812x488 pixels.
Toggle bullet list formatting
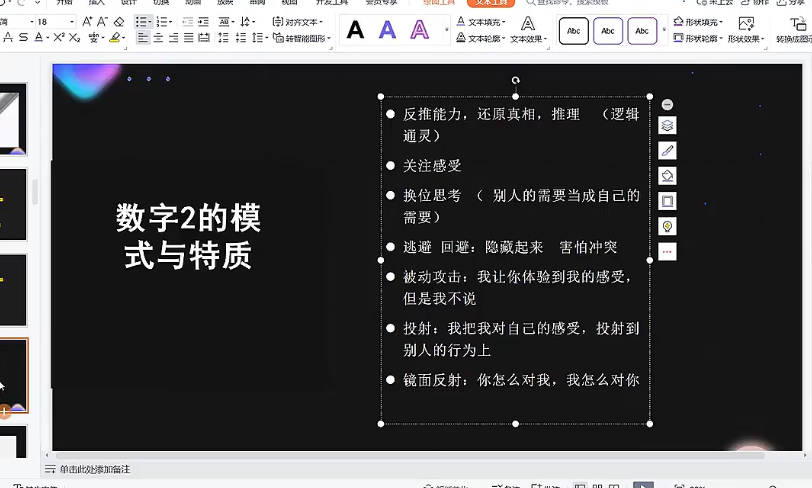[143, 21]
